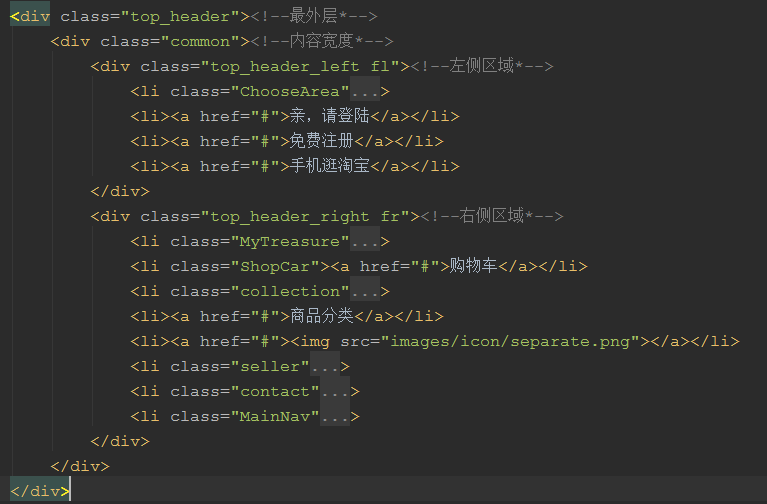
Task: Expand the folded MyTreasure list item
Action: [365, 242]
